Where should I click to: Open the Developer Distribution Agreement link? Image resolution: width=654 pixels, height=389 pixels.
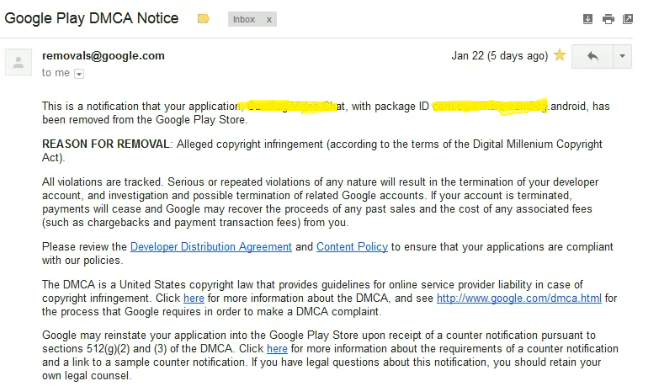(x=211, y=247)
